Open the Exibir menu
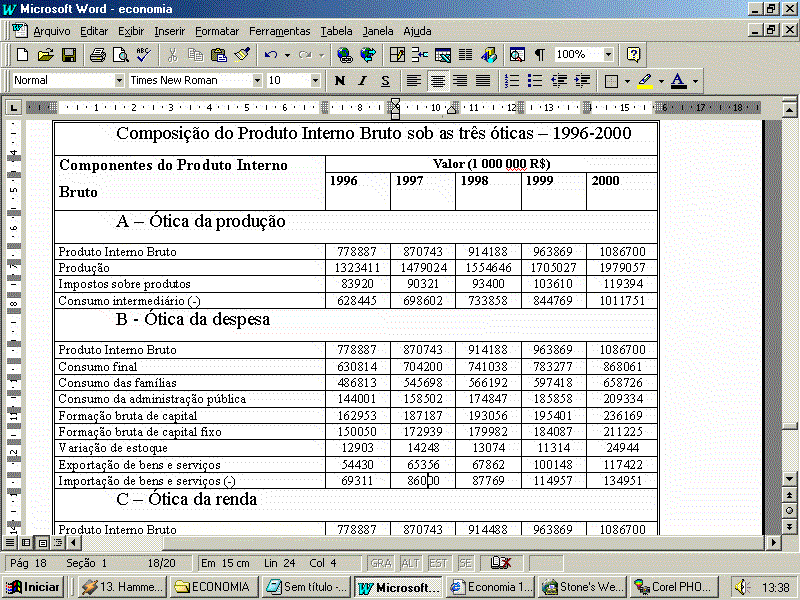Image resolution: width=800 pixels, height=600 pixels. (131, 31)
